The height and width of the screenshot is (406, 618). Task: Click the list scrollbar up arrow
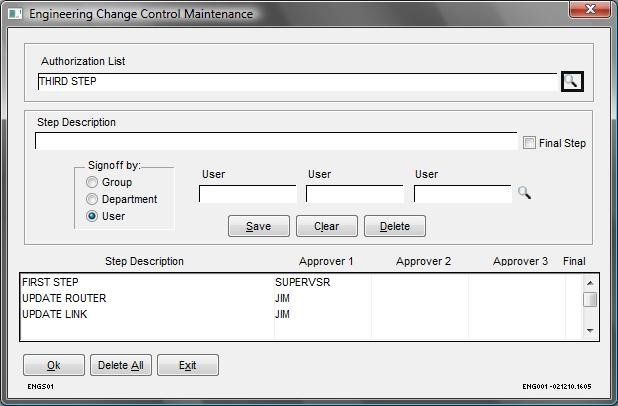pos(590,283)
